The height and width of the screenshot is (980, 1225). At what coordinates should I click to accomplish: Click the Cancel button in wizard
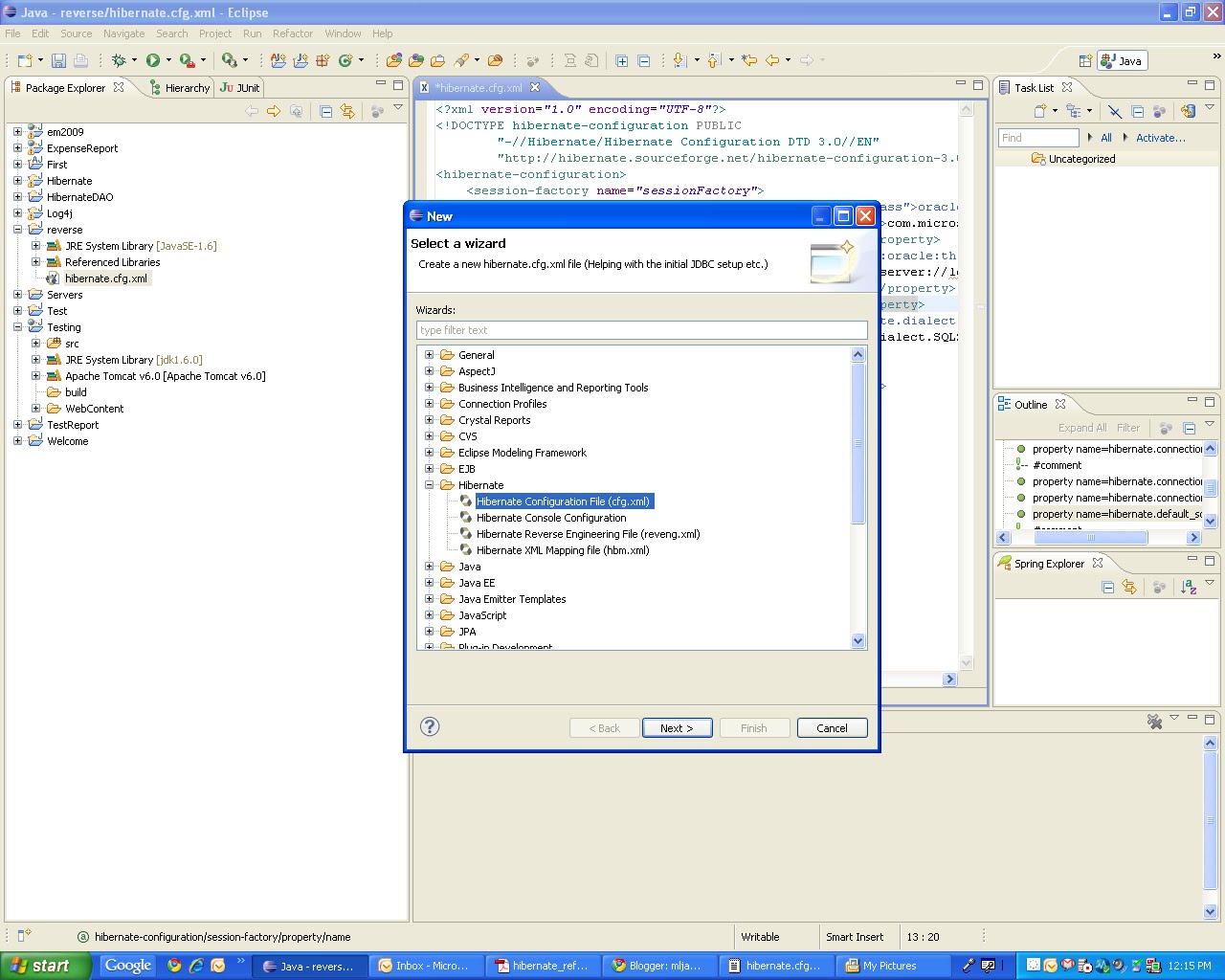(x=832, y=728)
